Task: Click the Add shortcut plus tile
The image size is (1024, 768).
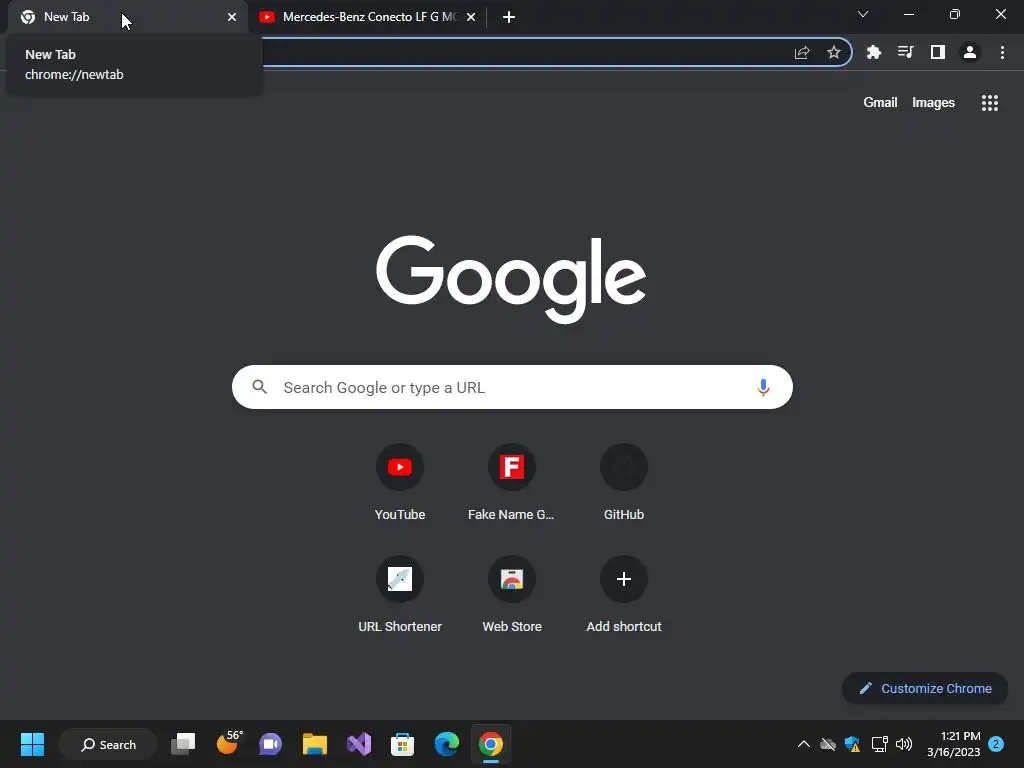Action: tap(624, 579)
